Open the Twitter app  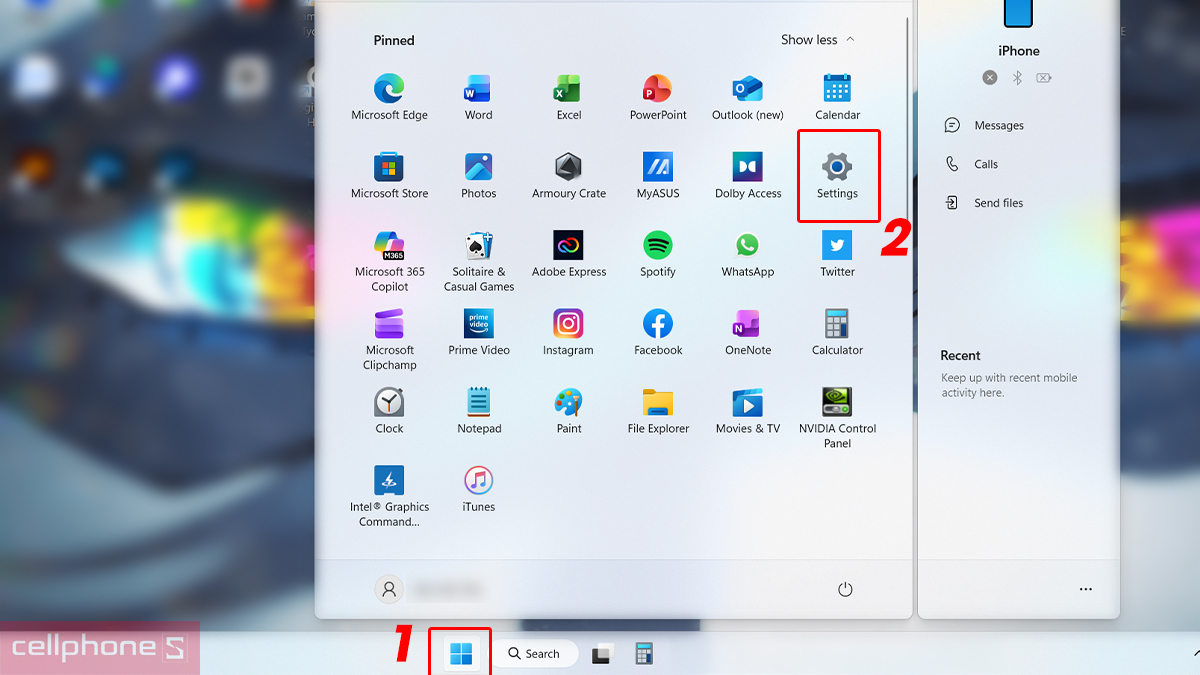[x=837, y=255]
